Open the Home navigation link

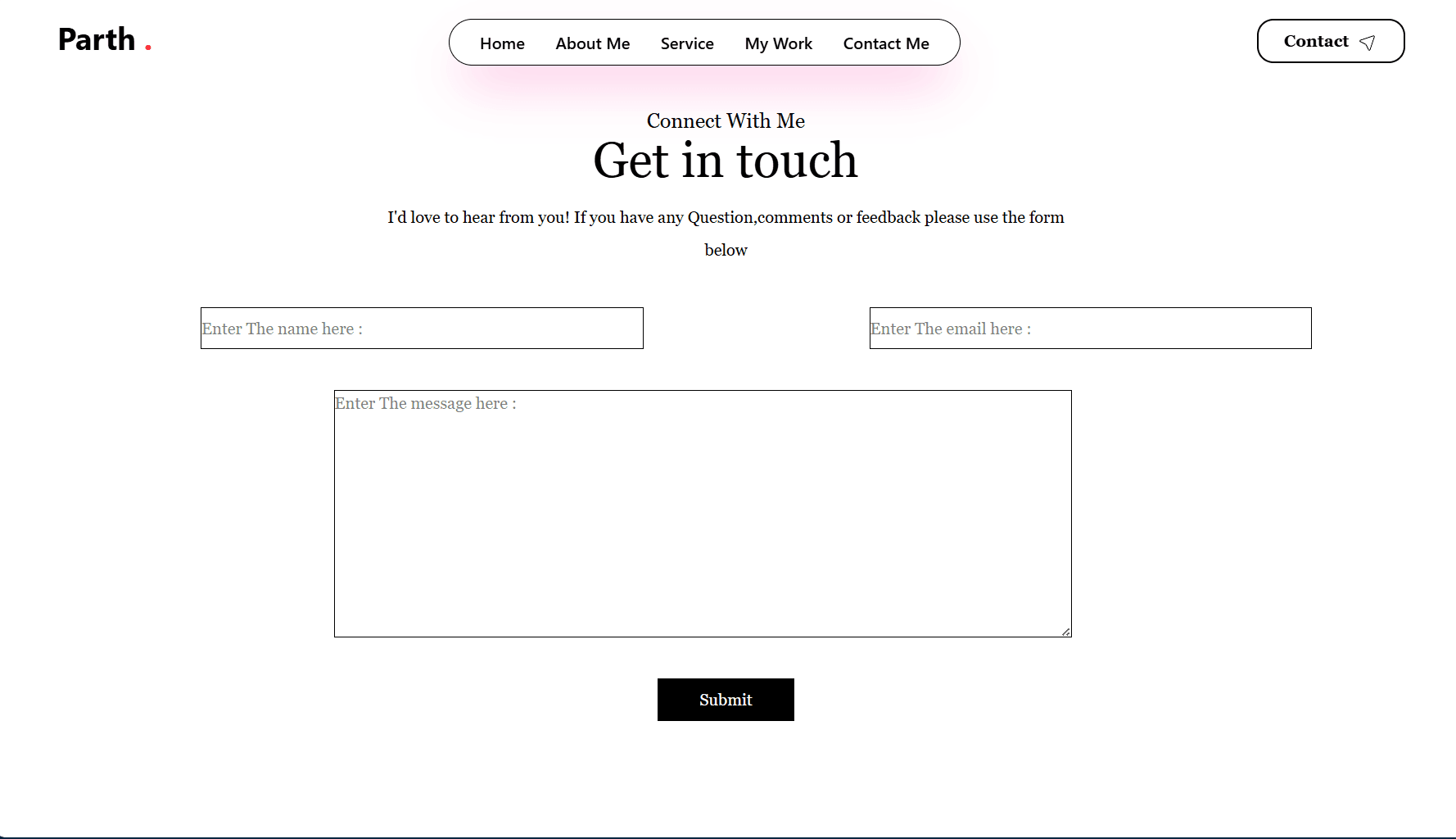click(x=502, y=43)
